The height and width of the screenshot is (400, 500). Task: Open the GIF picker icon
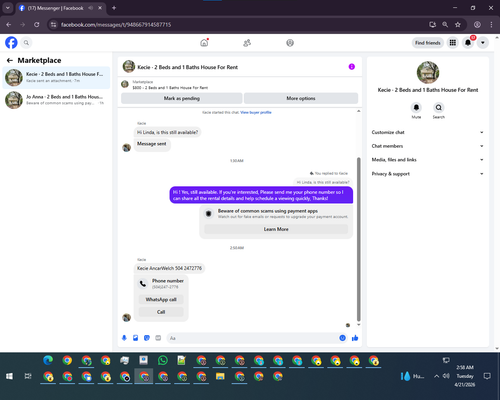pos(158,338)
